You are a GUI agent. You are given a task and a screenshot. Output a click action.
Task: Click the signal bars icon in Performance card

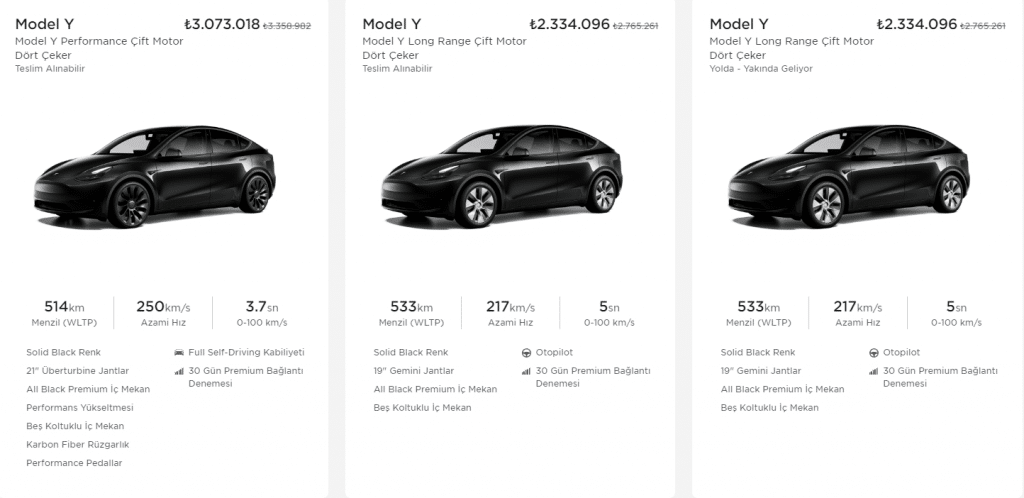click(179, 371)
